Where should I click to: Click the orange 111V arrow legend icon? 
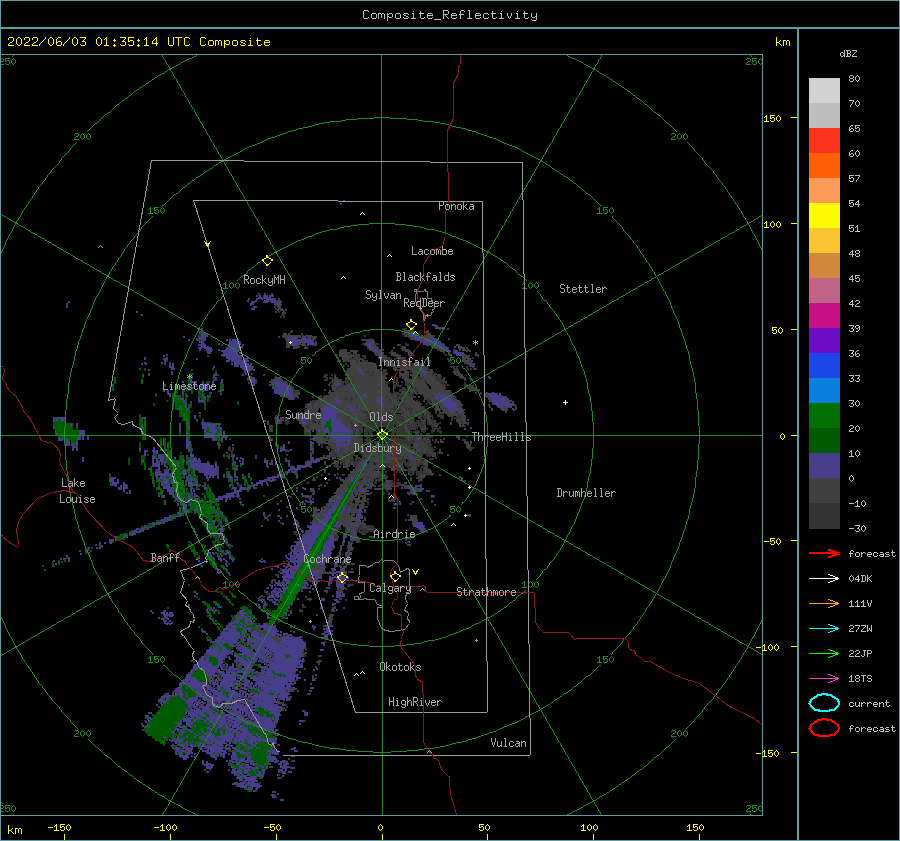click(x=824, y=603)
